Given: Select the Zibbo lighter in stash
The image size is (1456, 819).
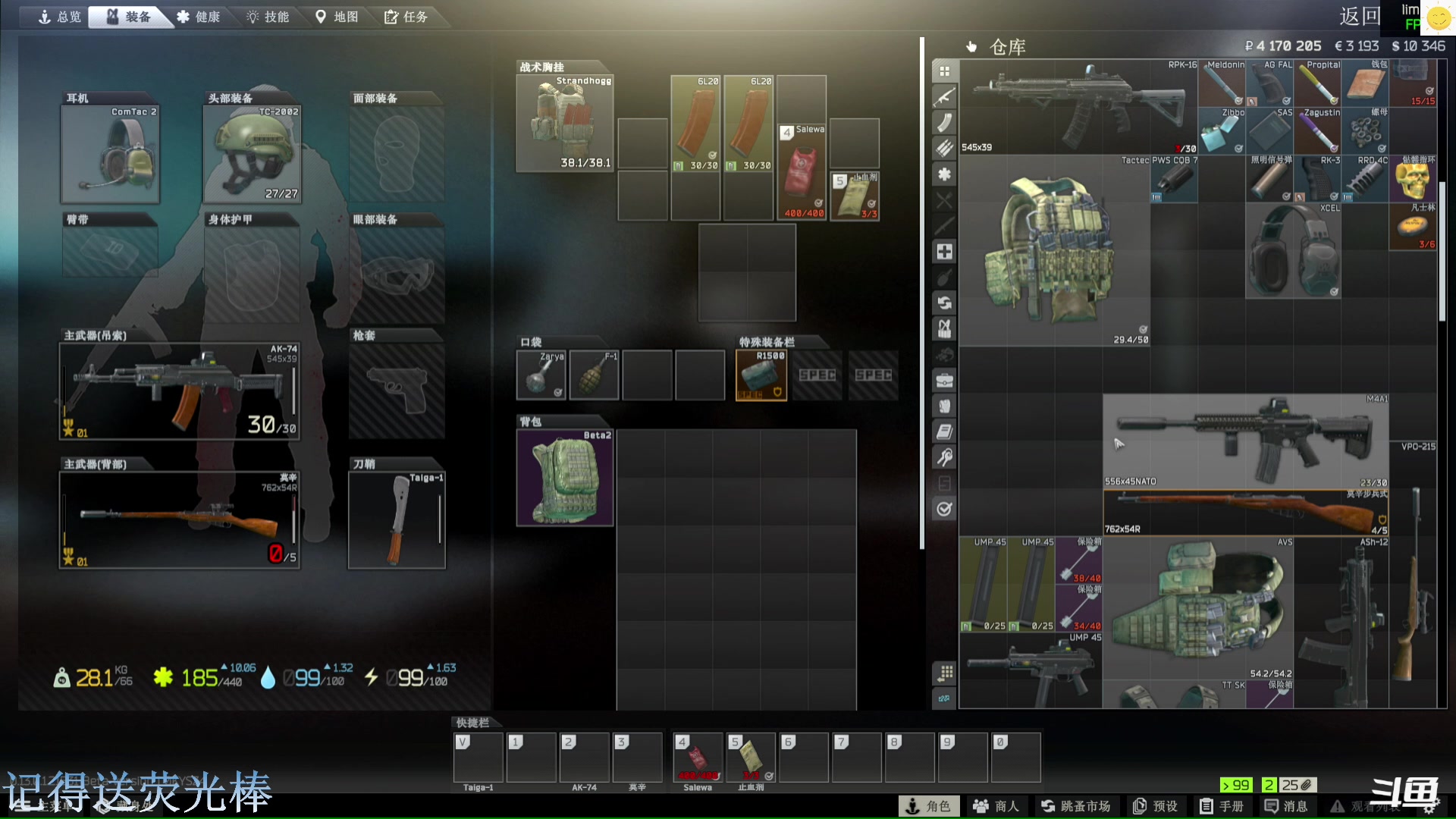Looking at the screenshot, I should [1222, 131].
